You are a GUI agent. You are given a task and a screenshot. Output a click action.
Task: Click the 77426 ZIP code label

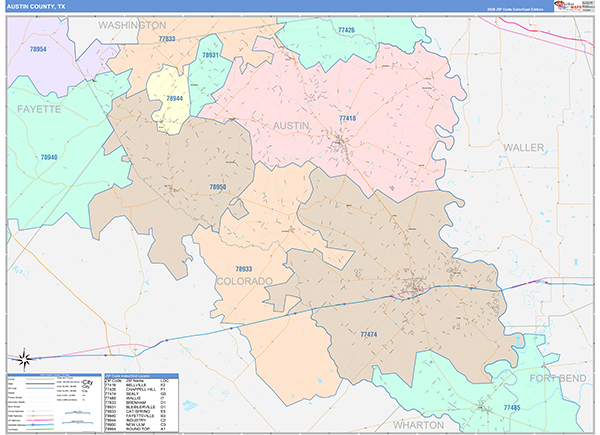[346, 31]
